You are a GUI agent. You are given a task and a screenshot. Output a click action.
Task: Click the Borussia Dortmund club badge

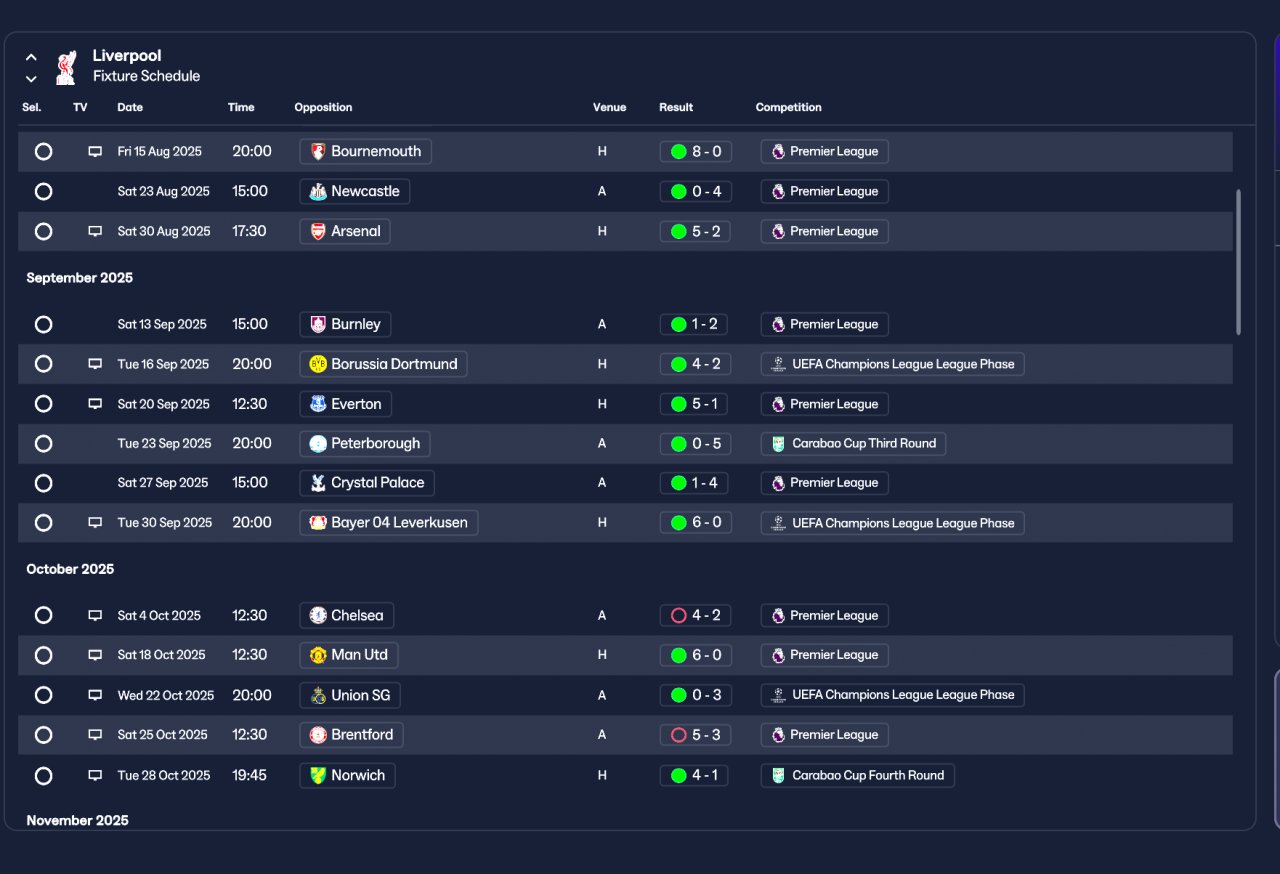point(318,364)
